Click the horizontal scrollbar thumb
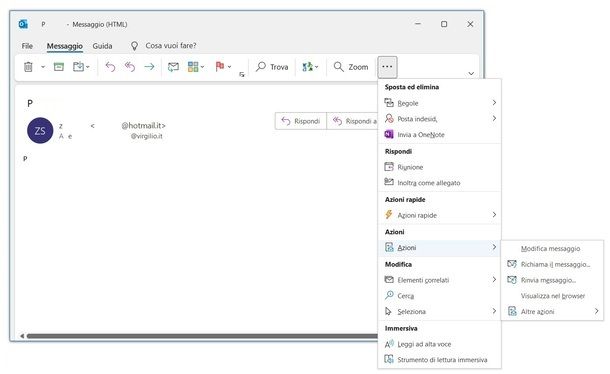 point(202,336)
